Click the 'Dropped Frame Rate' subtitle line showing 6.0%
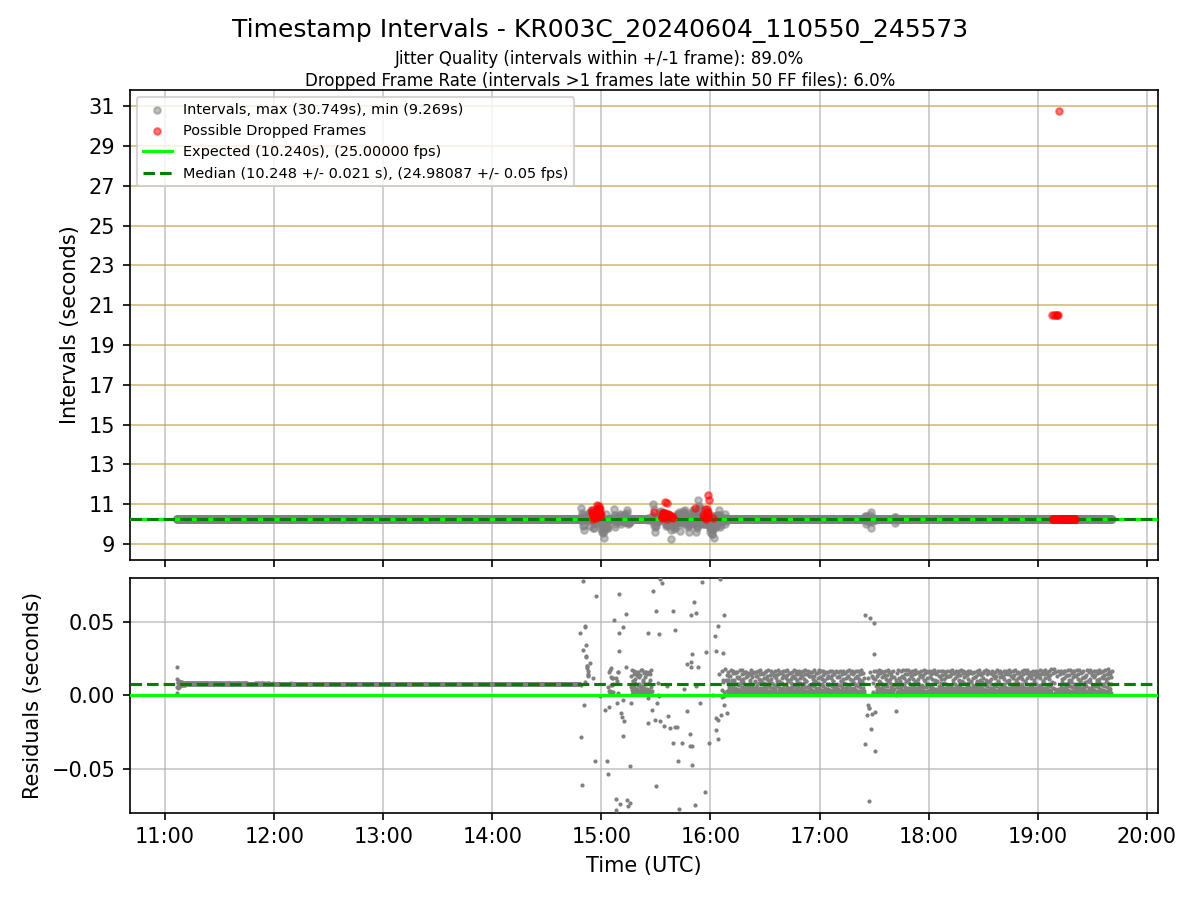Image resolution: width=1200 pixels, height=900 pixels. tap(600, 80)
